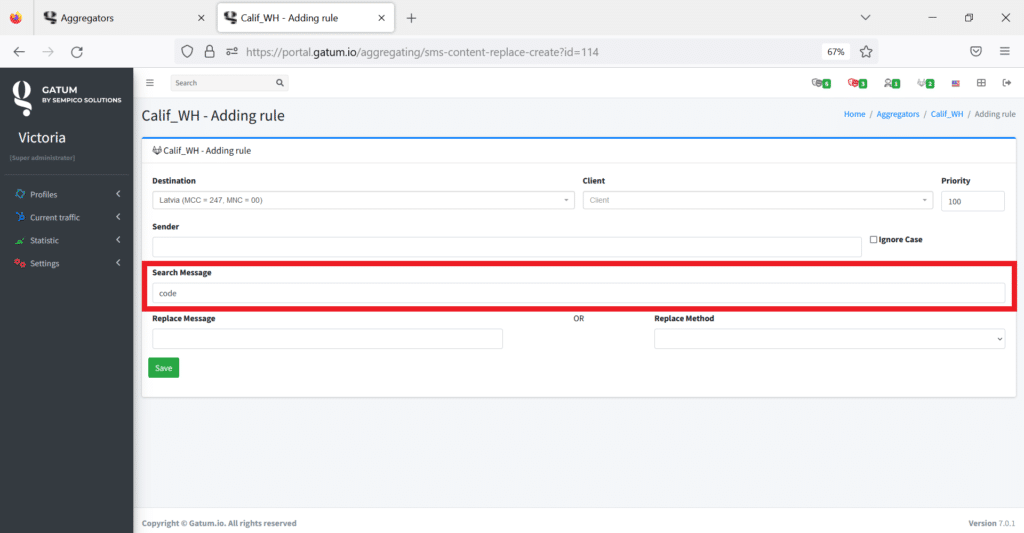Open notification icon with badge 5
Viewport: 1024px width, 533px height.
(x=821, y=83)
